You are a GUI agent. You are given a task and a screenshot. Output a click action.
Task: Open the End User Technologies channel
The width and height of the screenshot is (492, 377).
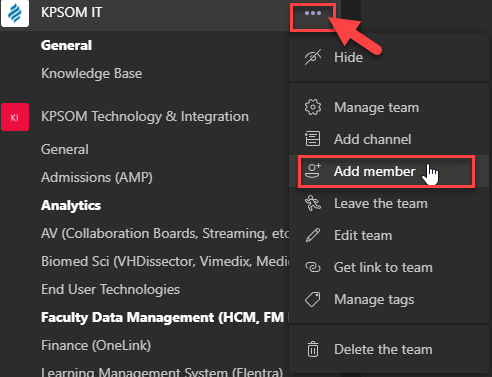(x=111, y=289)
